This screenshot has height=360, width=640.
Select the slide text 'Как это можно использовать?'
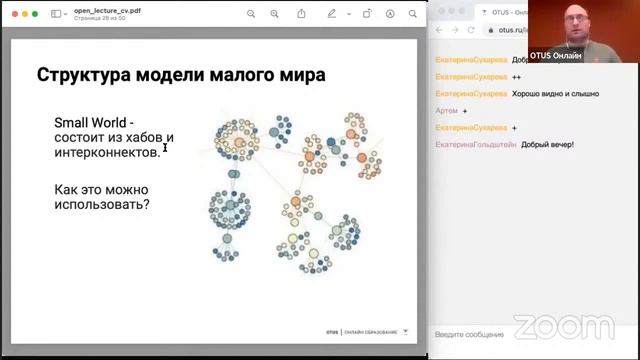pos(102,197)
